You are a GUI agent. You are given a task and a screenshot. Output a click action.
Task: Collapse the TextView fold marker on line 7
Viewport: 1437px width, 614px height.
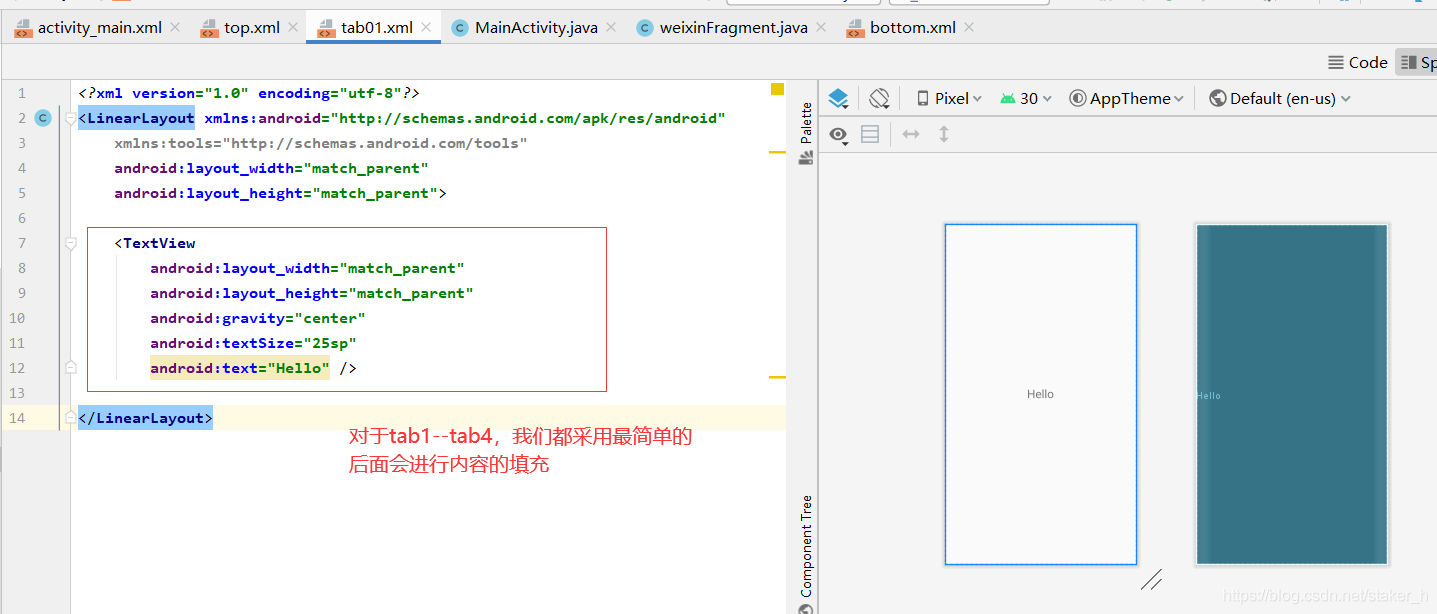[70, 243]
